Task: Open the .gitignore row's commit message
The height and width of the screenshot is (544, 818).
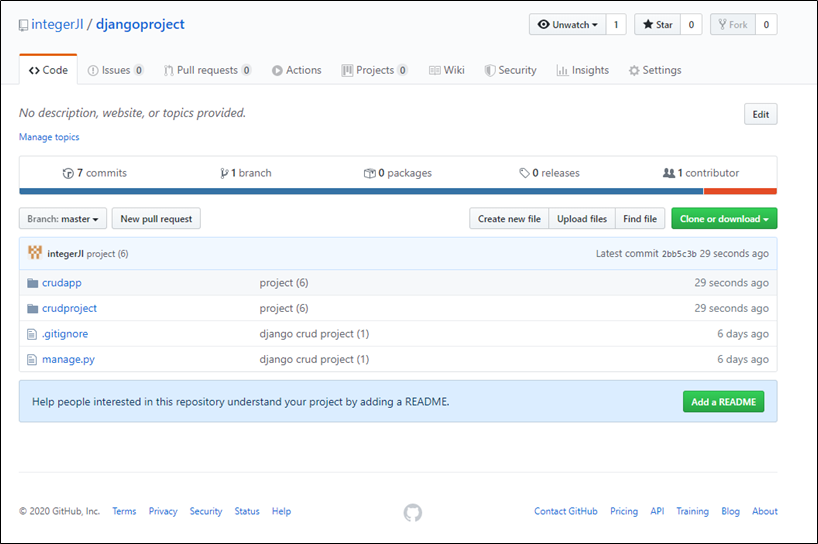Action: click(x=314, y=334)
